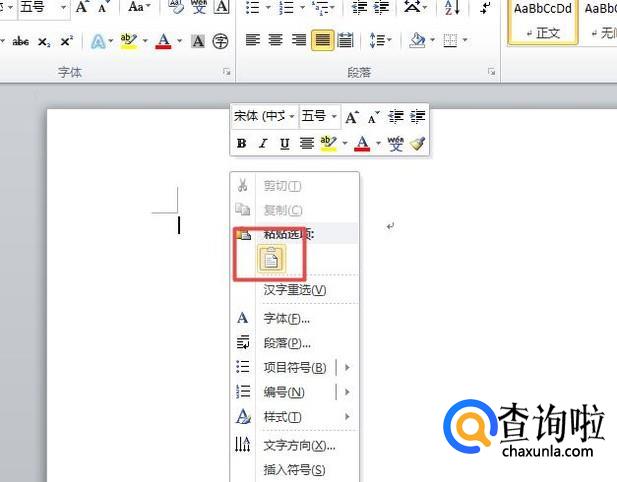Image resolution: width=617 pixels, height=482 pixels.
Task: Choose 汉字重选(V) from context menu
Action: [x=295, y=290]
